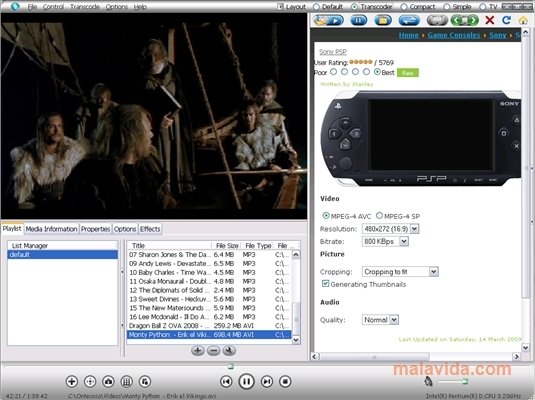Click the Game Consoles breadcrumb link
535x400 pixels.
click(x=454, y=35)
